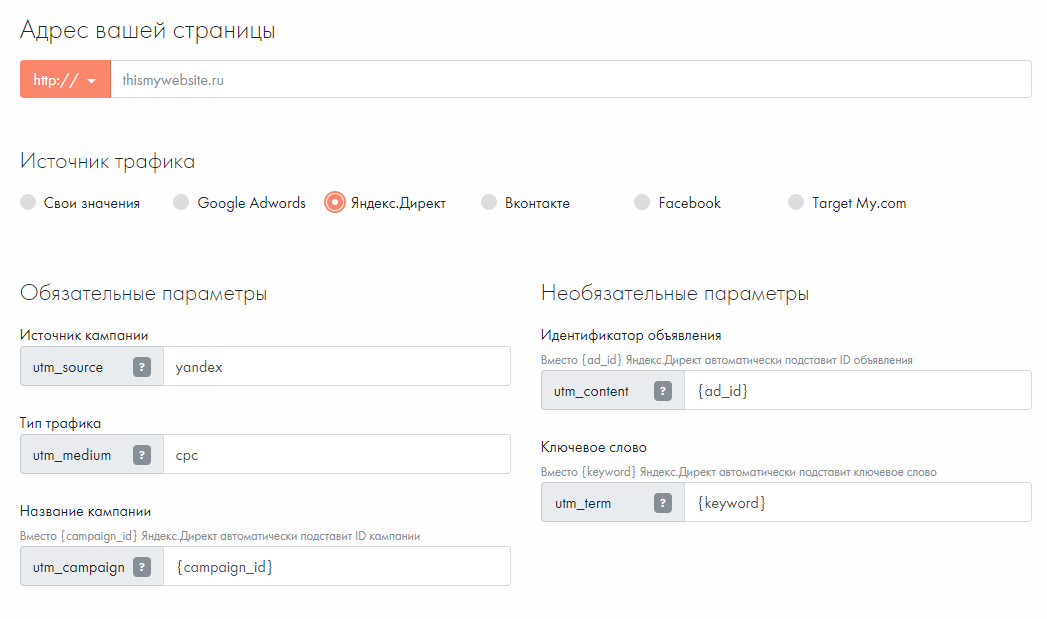The width and height of the screenshot is (1047, 619).
Task: Click the Название кампании label
Action: [85, 511]
